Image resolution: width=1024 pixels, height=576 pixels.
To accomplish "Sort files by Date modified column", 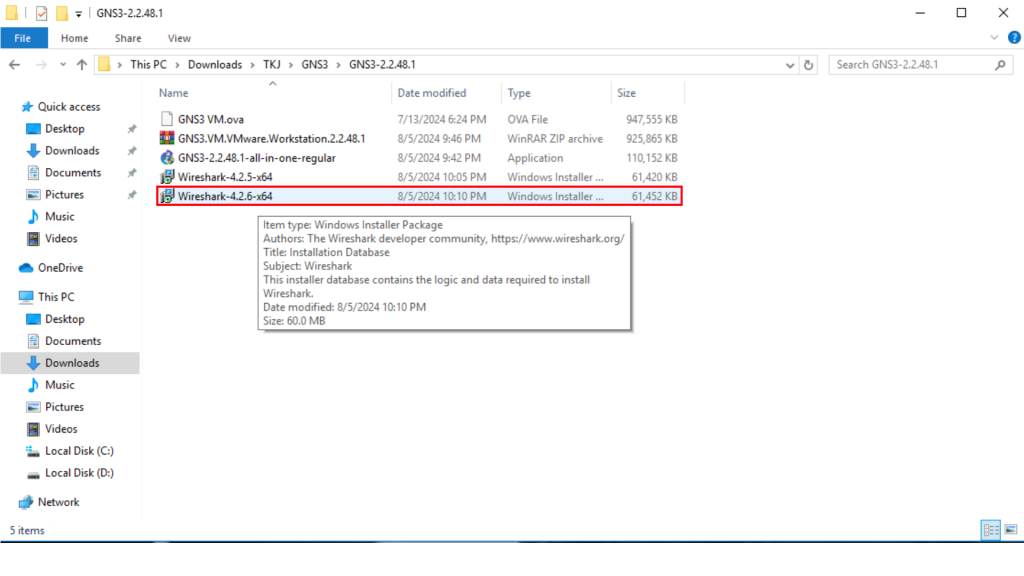I will (432, 93).
